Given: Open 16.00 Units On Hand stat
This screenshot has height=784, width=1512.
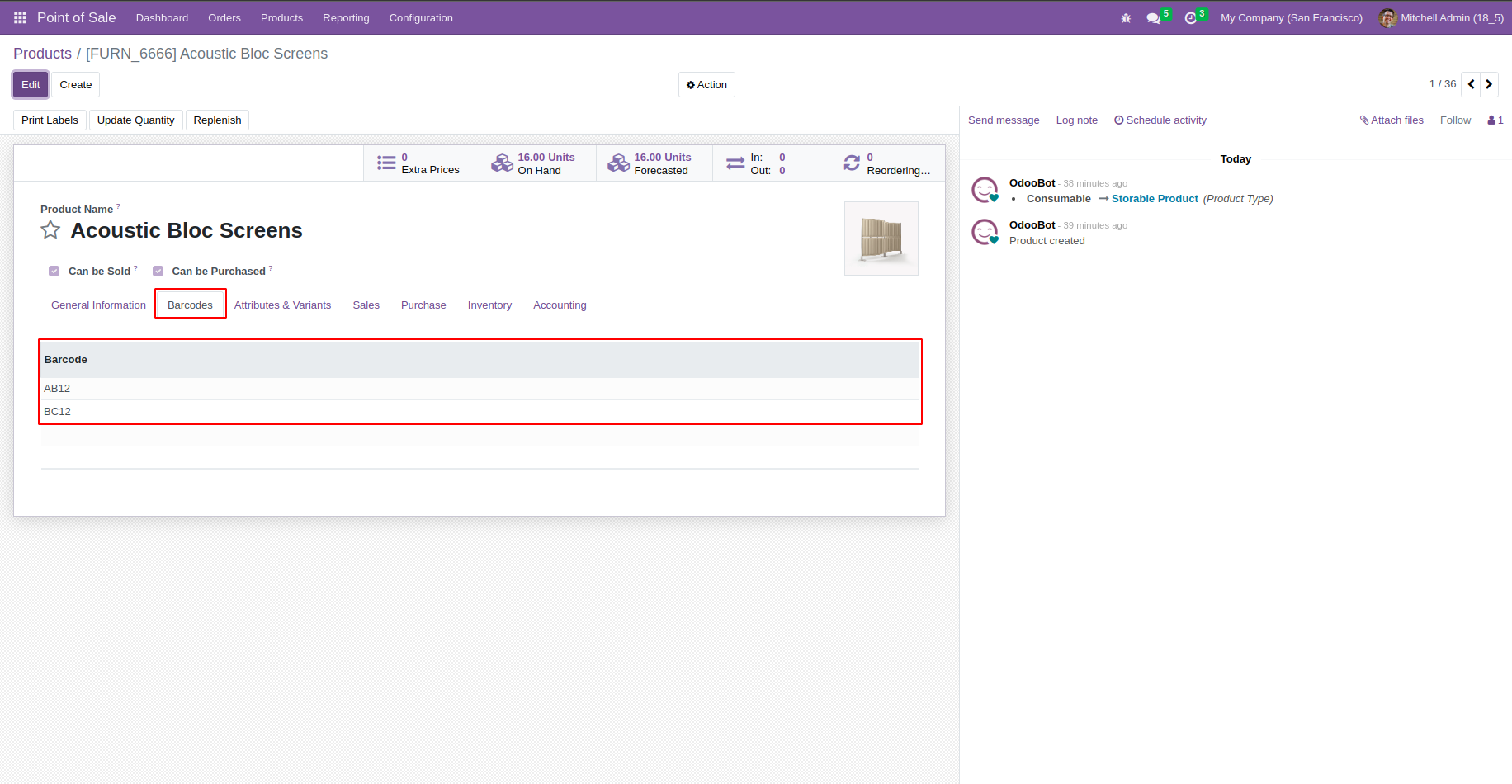Looking at the screenshot, I should (x=538, y=163).
